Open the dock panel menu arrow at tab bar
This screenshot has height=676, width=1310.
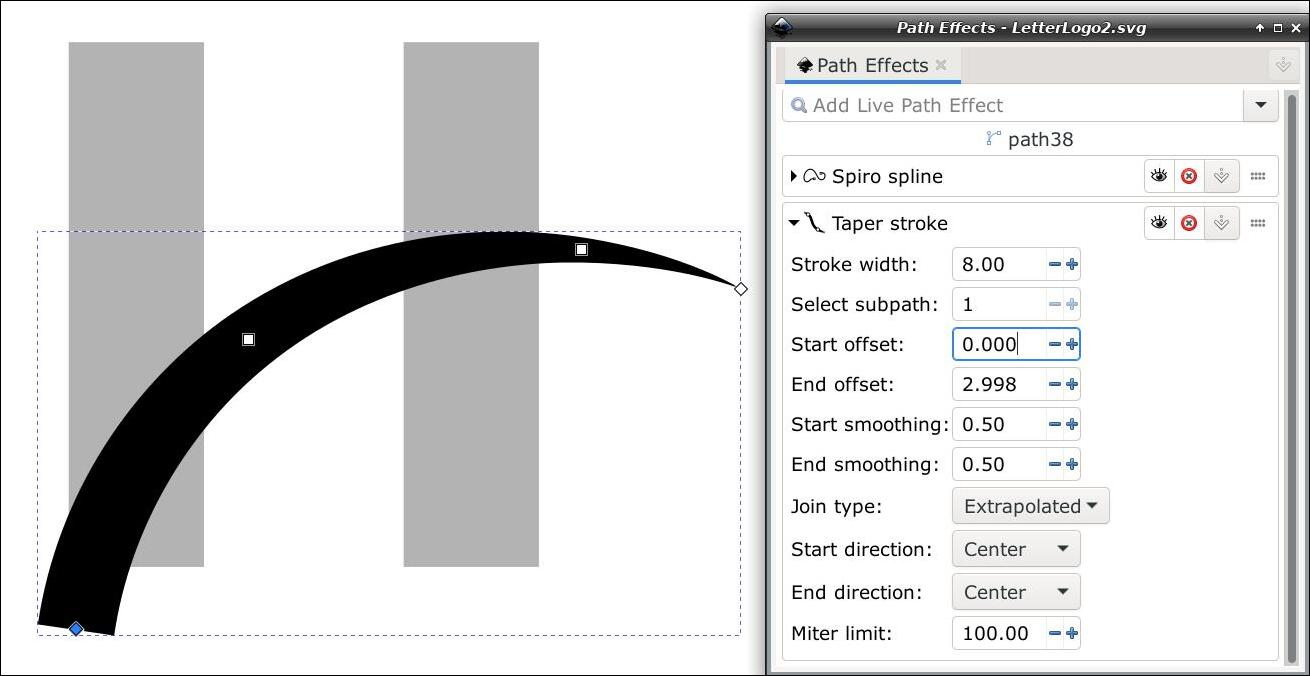pos(1282,65)
